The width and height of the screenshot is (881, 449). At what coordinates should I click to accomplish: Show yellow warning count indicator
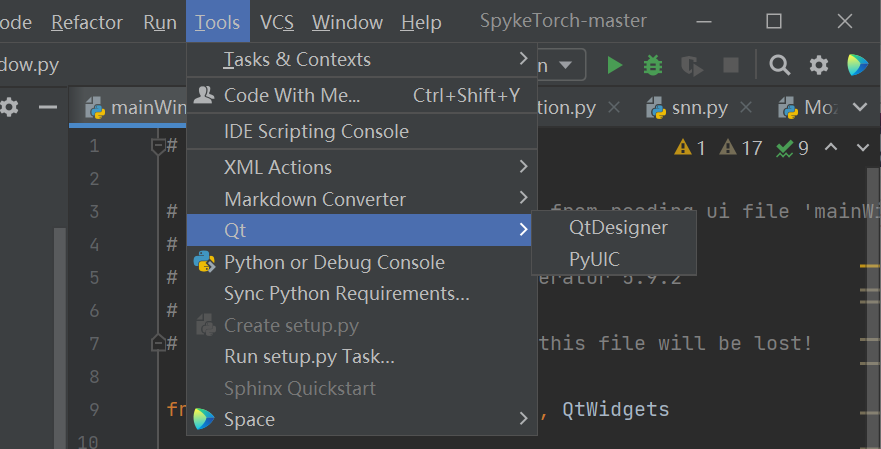click(690, 148)
